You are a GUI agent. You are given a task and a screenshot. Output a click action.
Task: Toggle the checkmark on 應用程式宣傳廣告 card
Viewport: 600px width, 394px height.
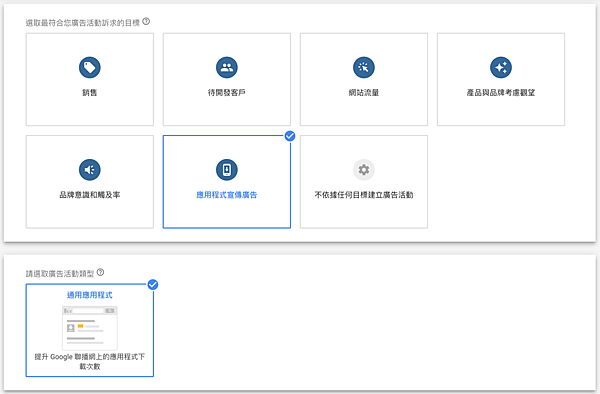coord(290,136)
